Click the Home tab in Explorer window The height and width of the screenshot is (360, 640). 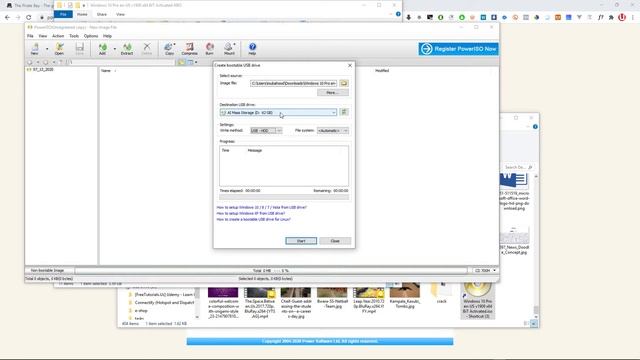coord(82,14)
